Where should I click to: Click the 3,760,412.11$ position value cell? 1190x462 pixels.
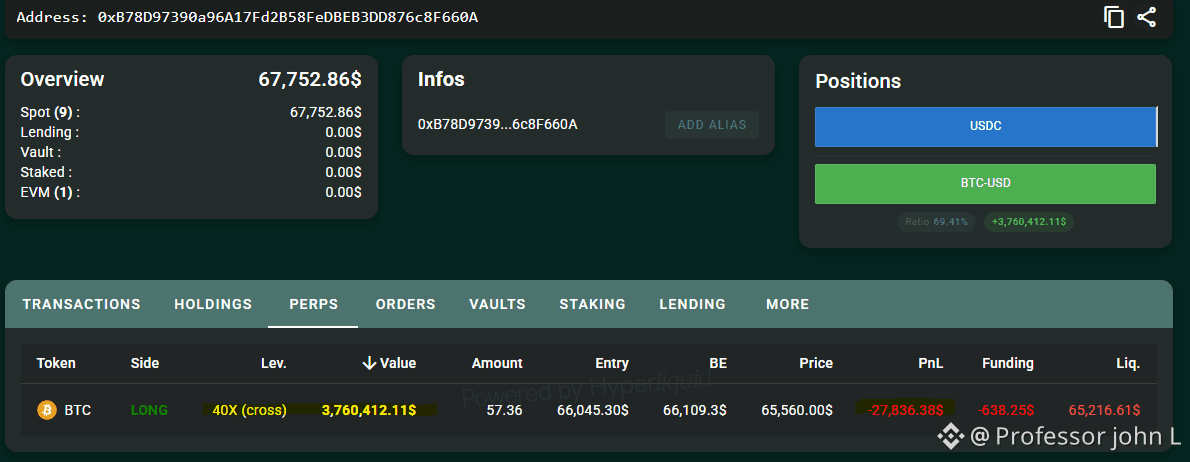point(369,410)
